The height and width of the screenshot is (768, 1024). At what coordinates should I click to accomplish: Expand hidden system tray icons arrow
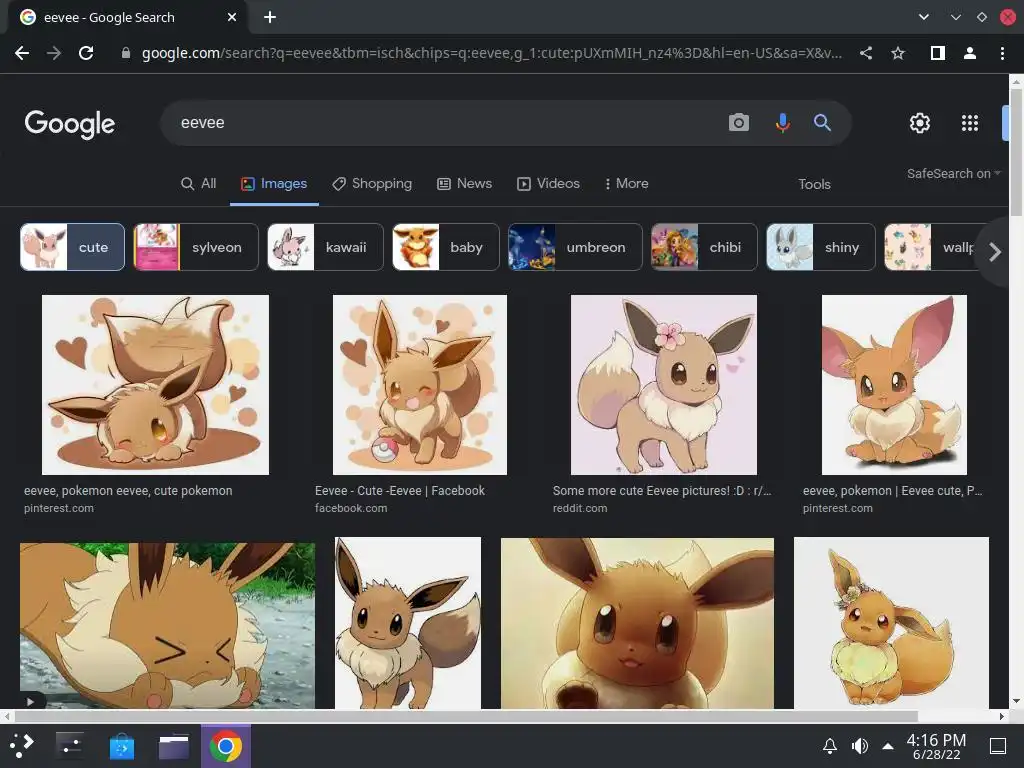(x=888, y=746)
